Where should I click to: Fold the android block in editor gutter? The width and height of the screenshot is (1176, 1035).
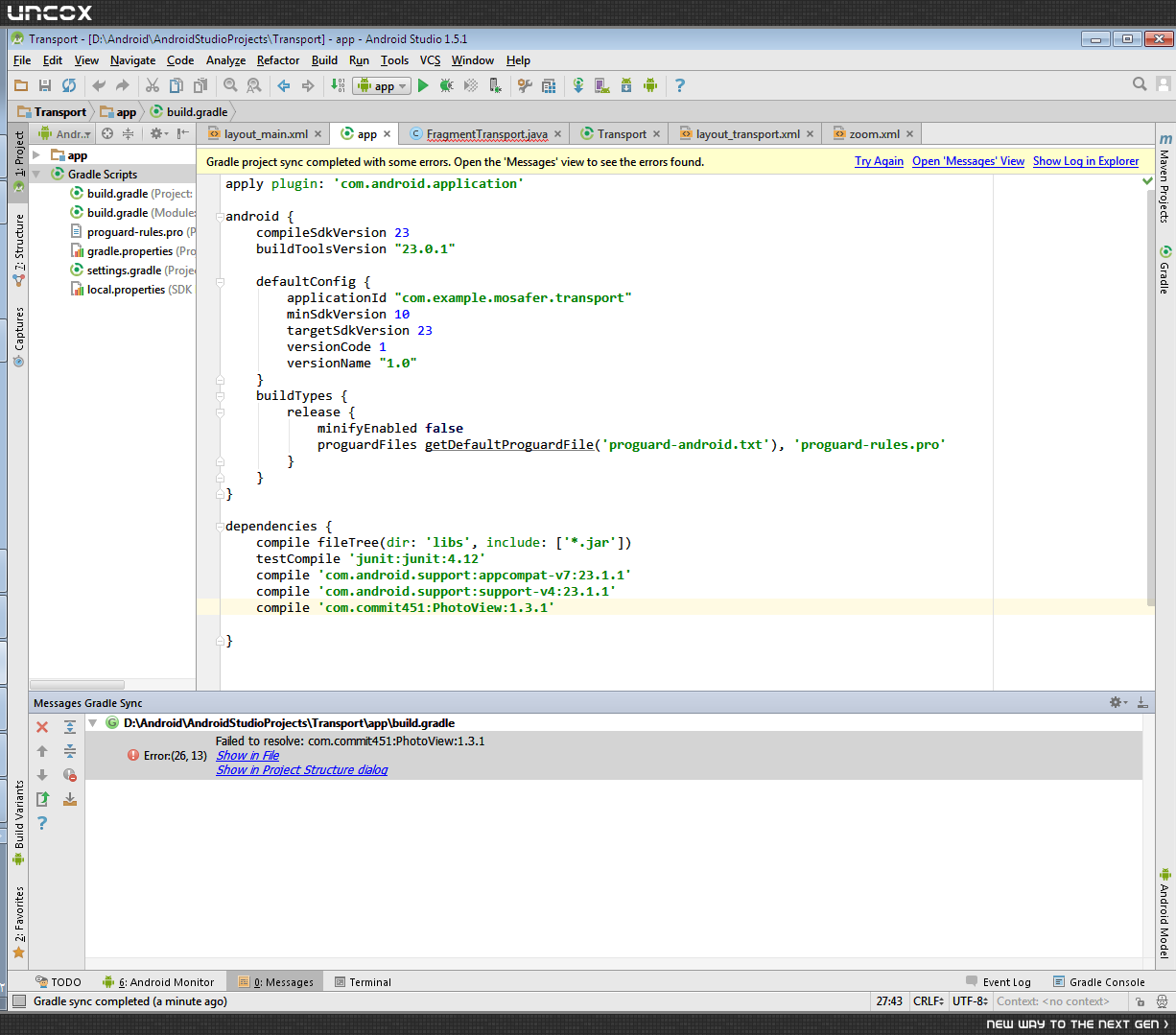click(x=220, y=217)
